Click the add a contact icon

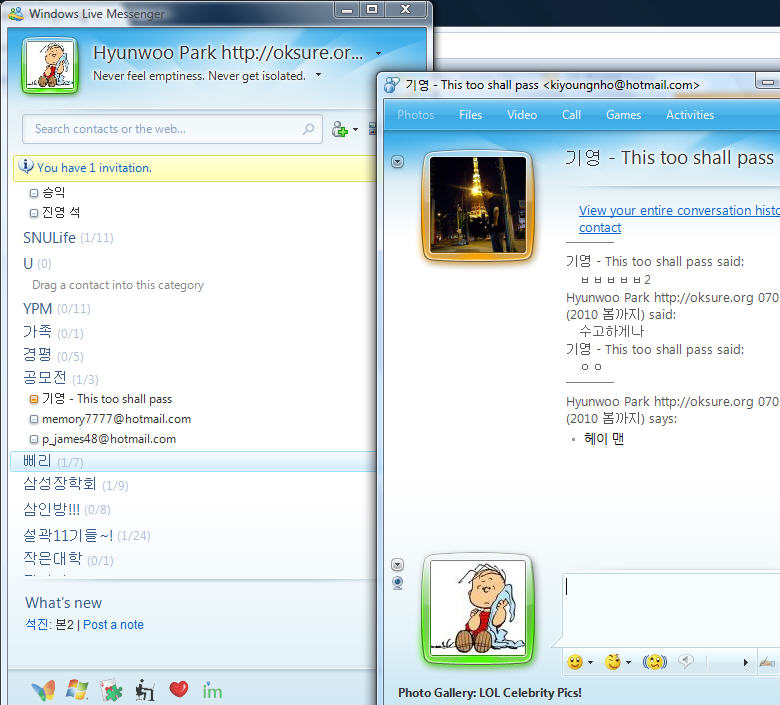coord(340,129)
